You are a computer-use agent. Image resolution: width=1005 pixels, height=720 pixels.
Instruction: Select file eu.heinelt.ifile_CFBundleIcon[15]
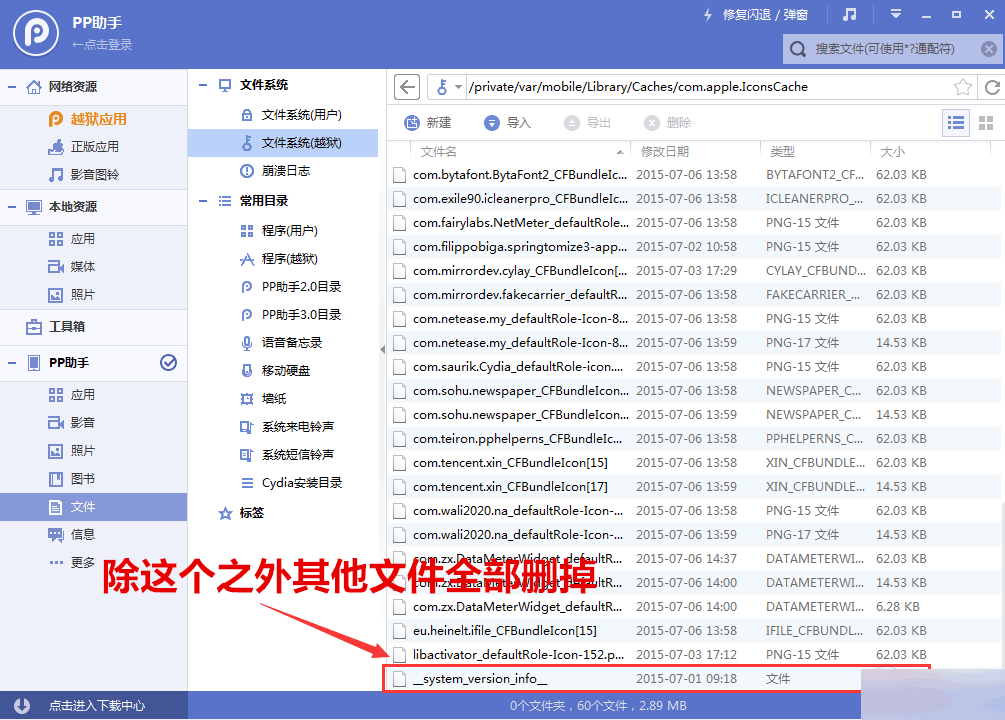pyautogui.click(x=695, y=631)
